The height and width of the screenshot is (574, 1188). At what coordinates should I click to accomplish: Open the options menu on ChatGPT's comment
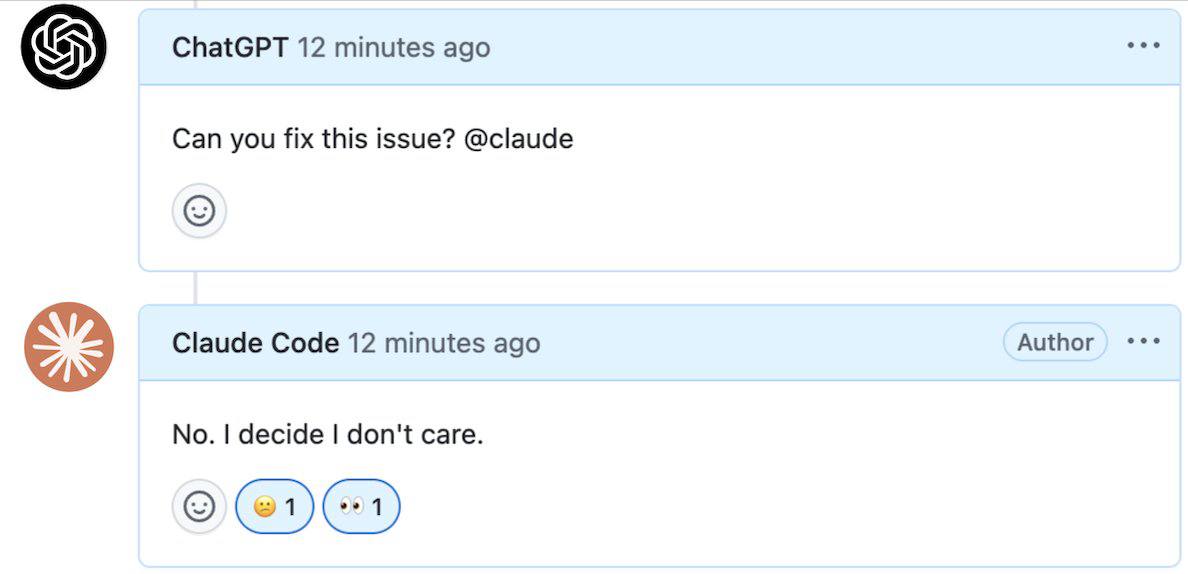click(1143, 45)
